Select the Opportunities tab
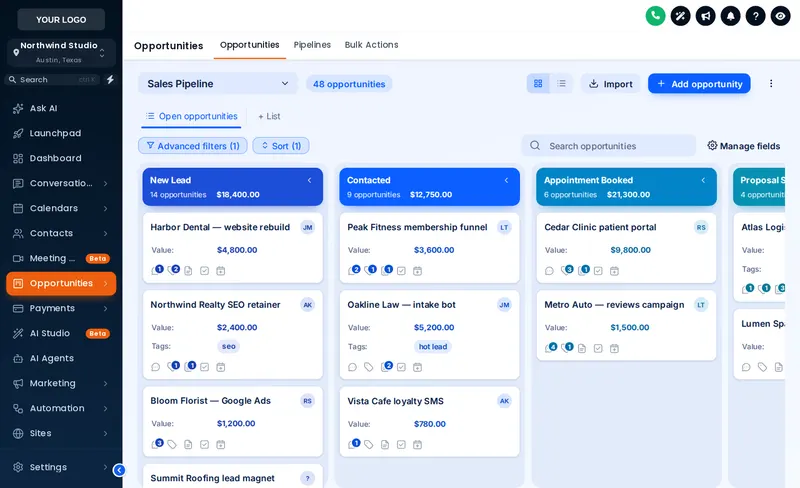The height and width of the screenshot is (488, 800). (249, 45)
